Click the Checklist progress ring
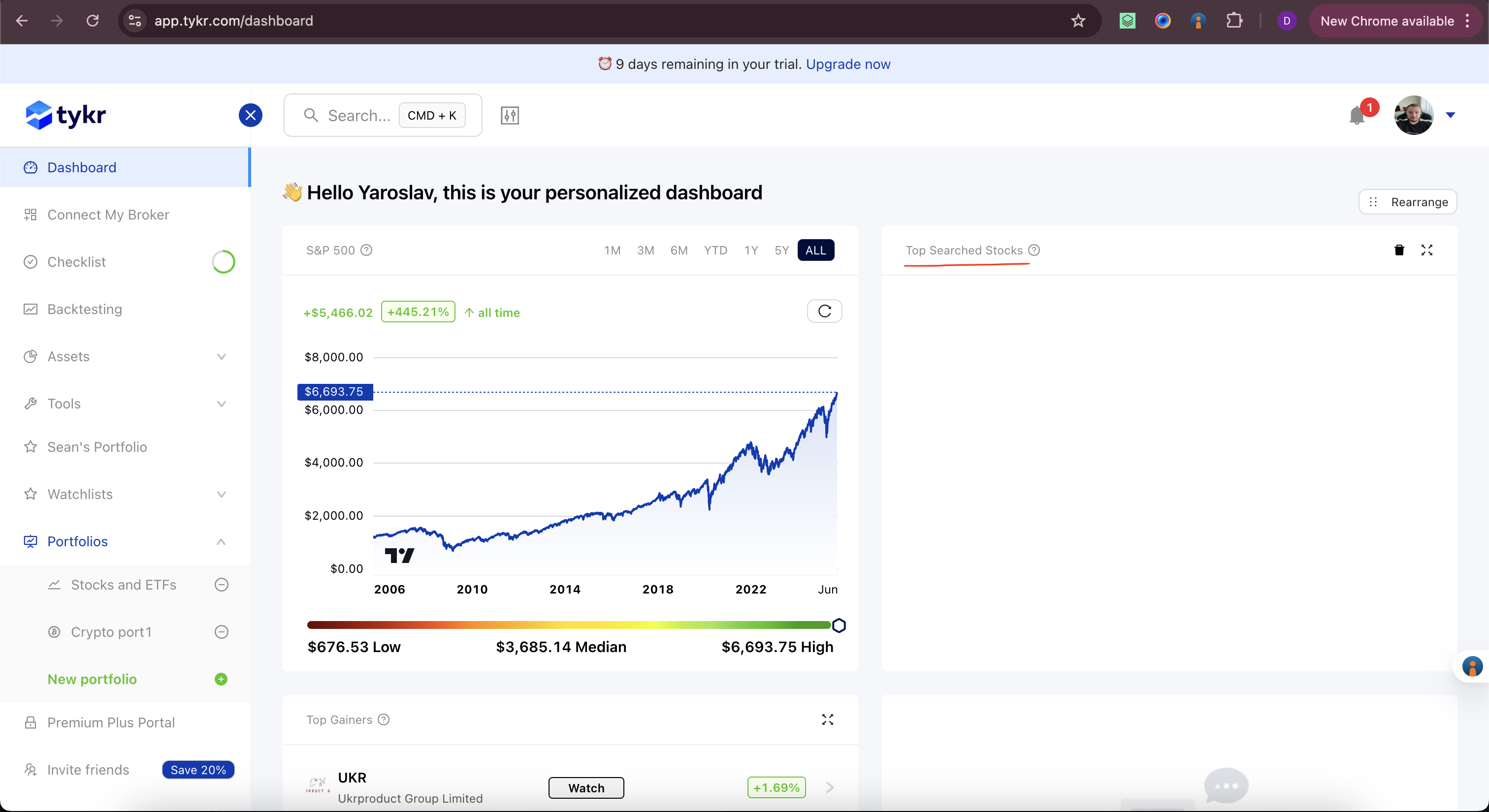This screenshot has height=812, width=1489. click(223, 262)
